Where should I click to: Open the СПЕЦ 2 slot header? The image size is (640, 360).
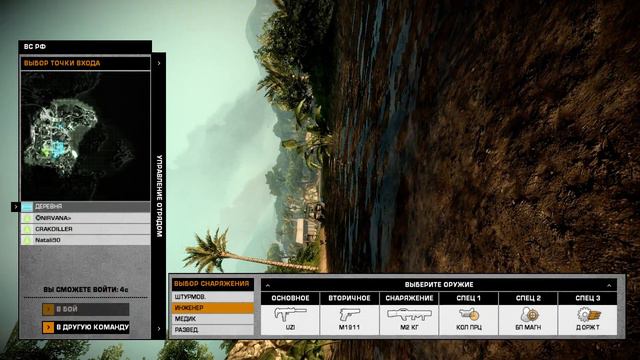tap(528, 298)
